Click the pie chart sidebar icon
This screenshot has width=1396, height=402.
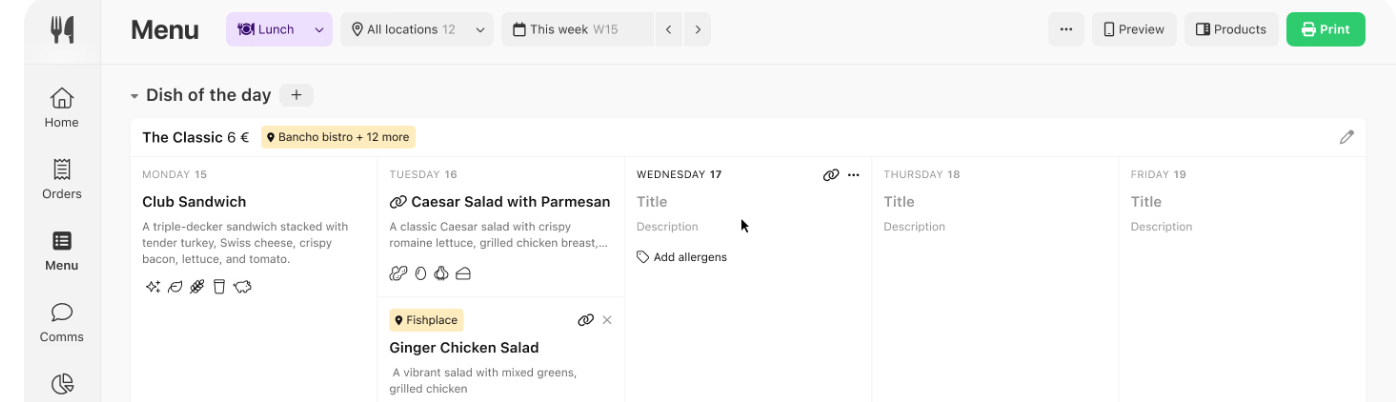(x=62, y=383)
